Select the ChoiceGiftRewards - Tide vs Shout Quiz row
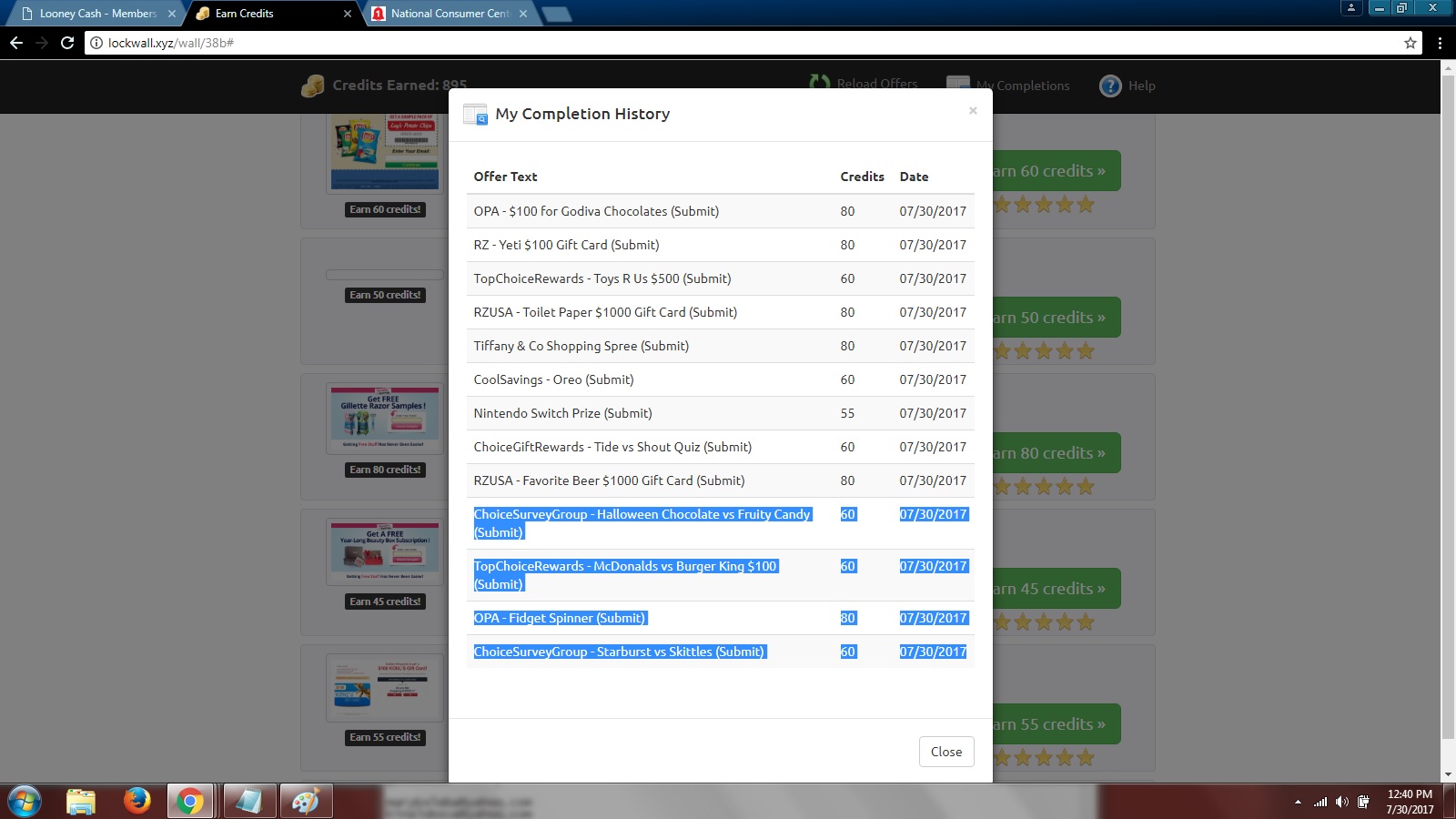1456x819 pixels. point(721,447)
